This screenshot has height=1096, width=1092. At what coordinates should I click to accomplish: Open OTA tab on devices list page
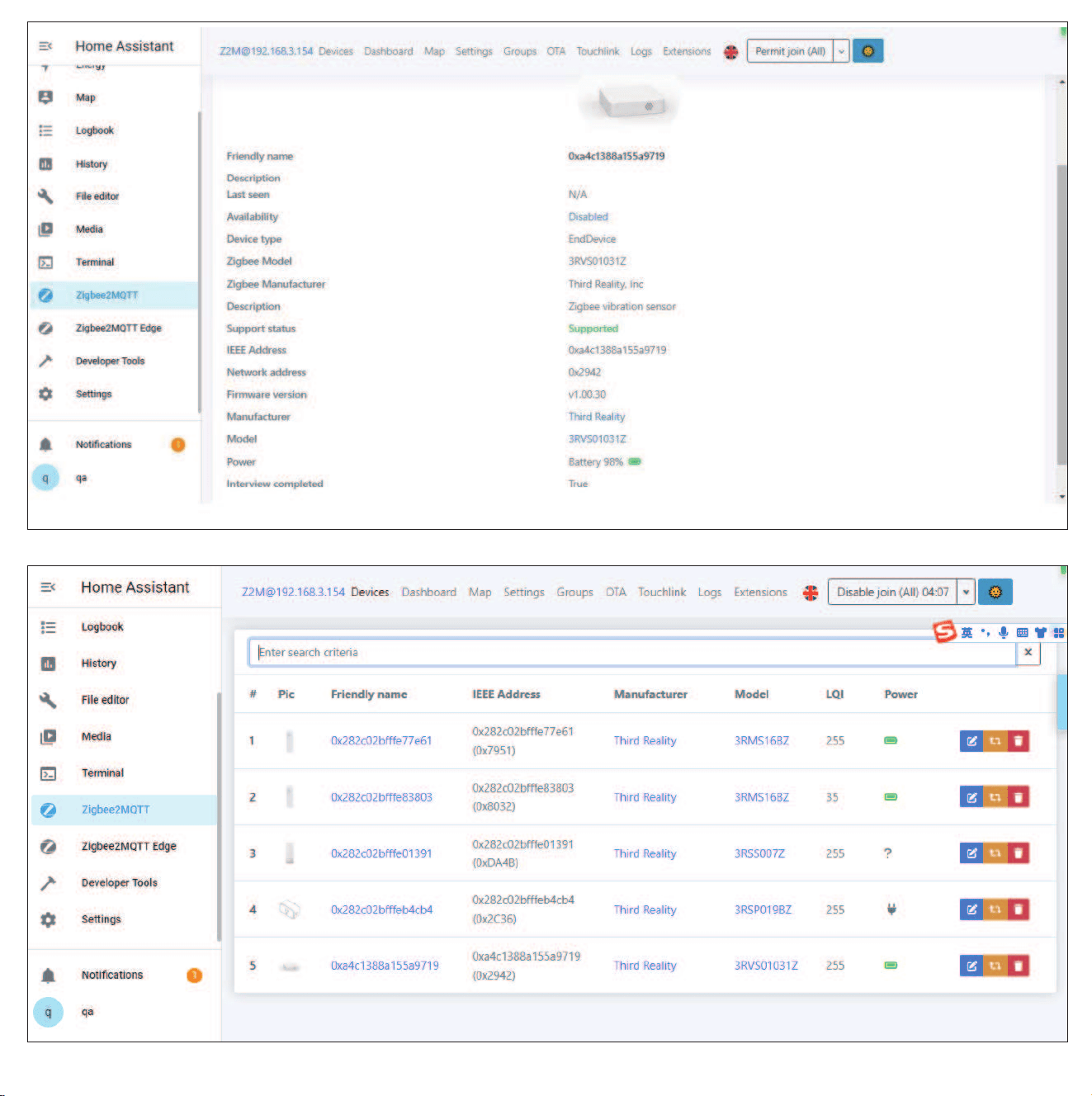click(x=616, y=593)
